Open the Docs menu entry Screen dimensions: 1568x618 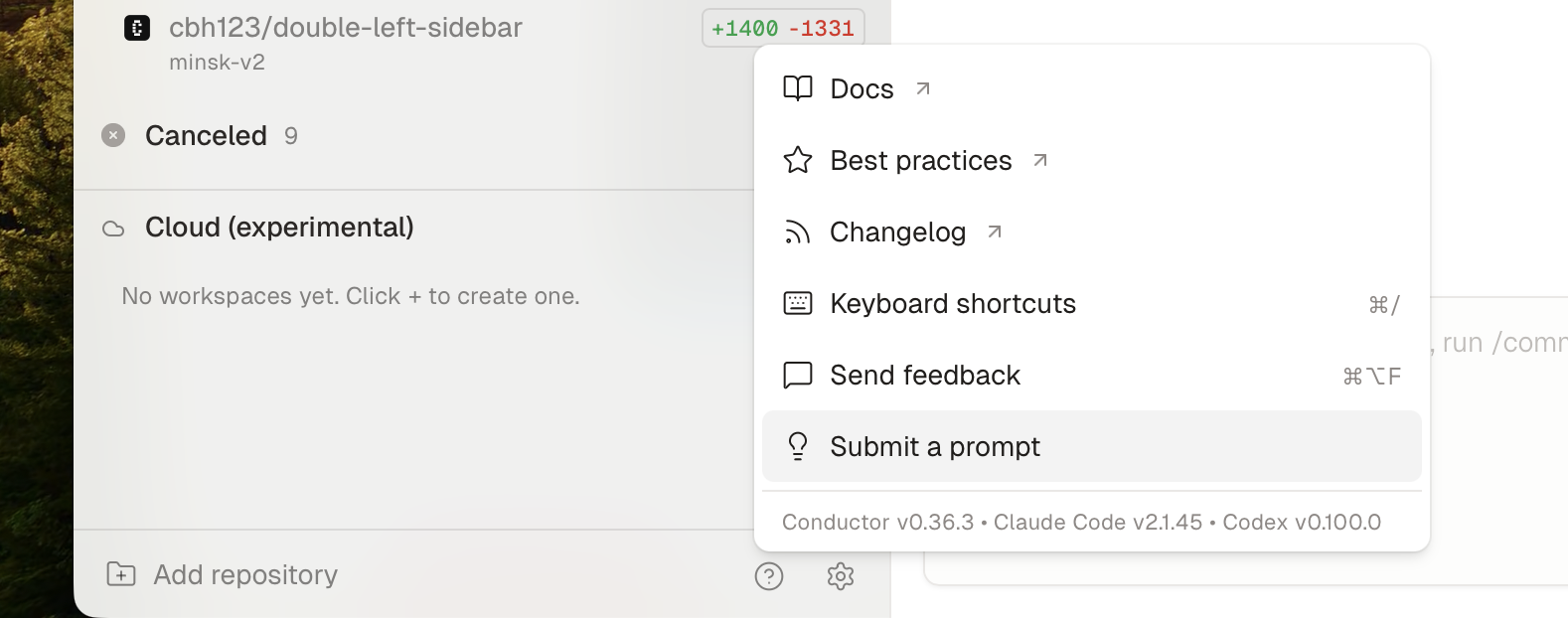[862, 88]
